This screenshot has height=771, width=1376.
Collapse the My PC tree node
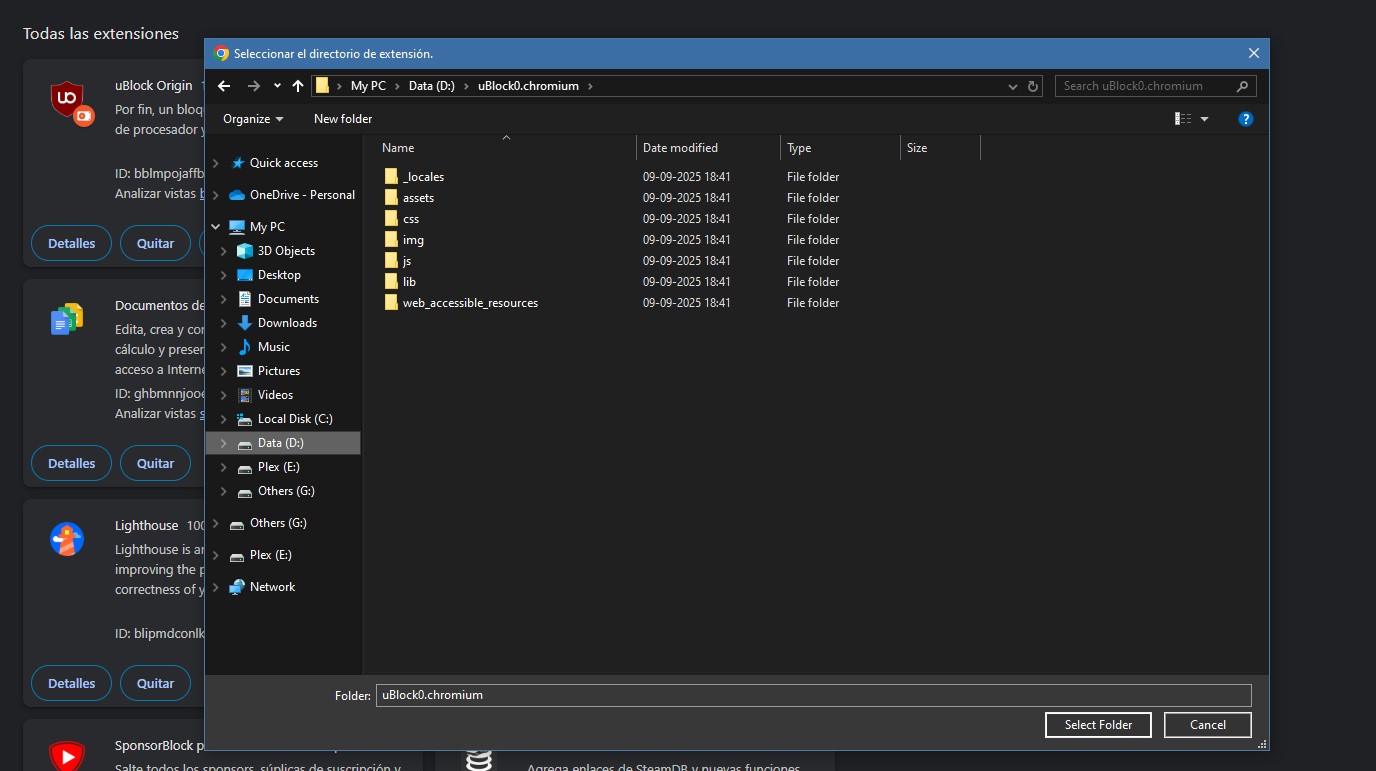point(216,227)
